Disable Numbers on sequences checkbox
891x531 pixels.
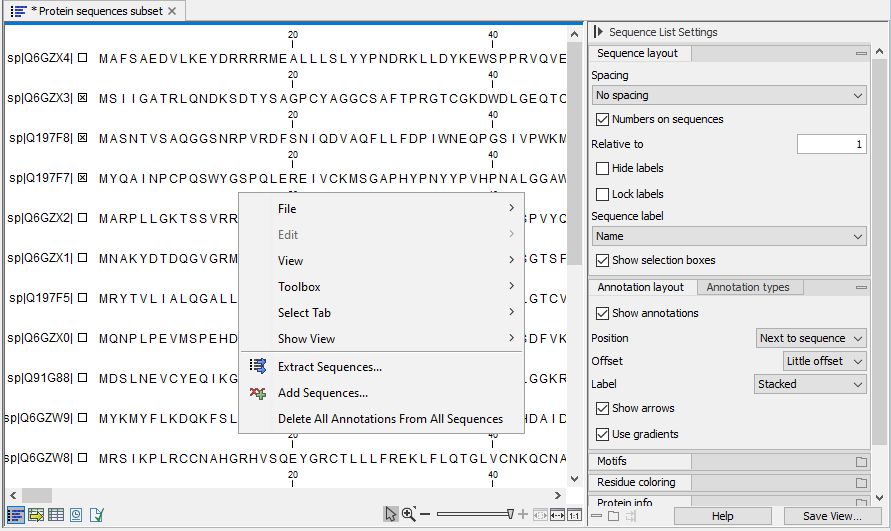[x=602, y=119]
